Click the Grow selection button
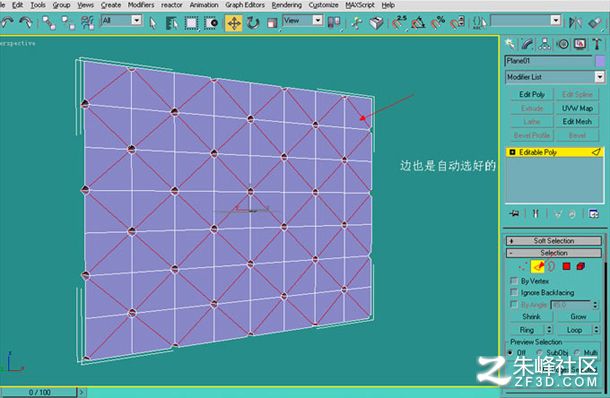 pyautogui.click(x=578, y=317)
